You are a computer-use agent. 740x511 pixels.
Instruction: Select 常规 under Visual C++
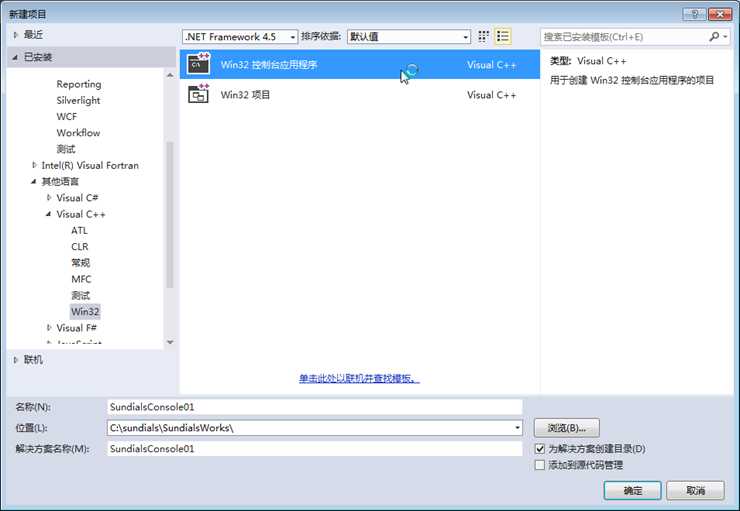click(x=80, y=263)
